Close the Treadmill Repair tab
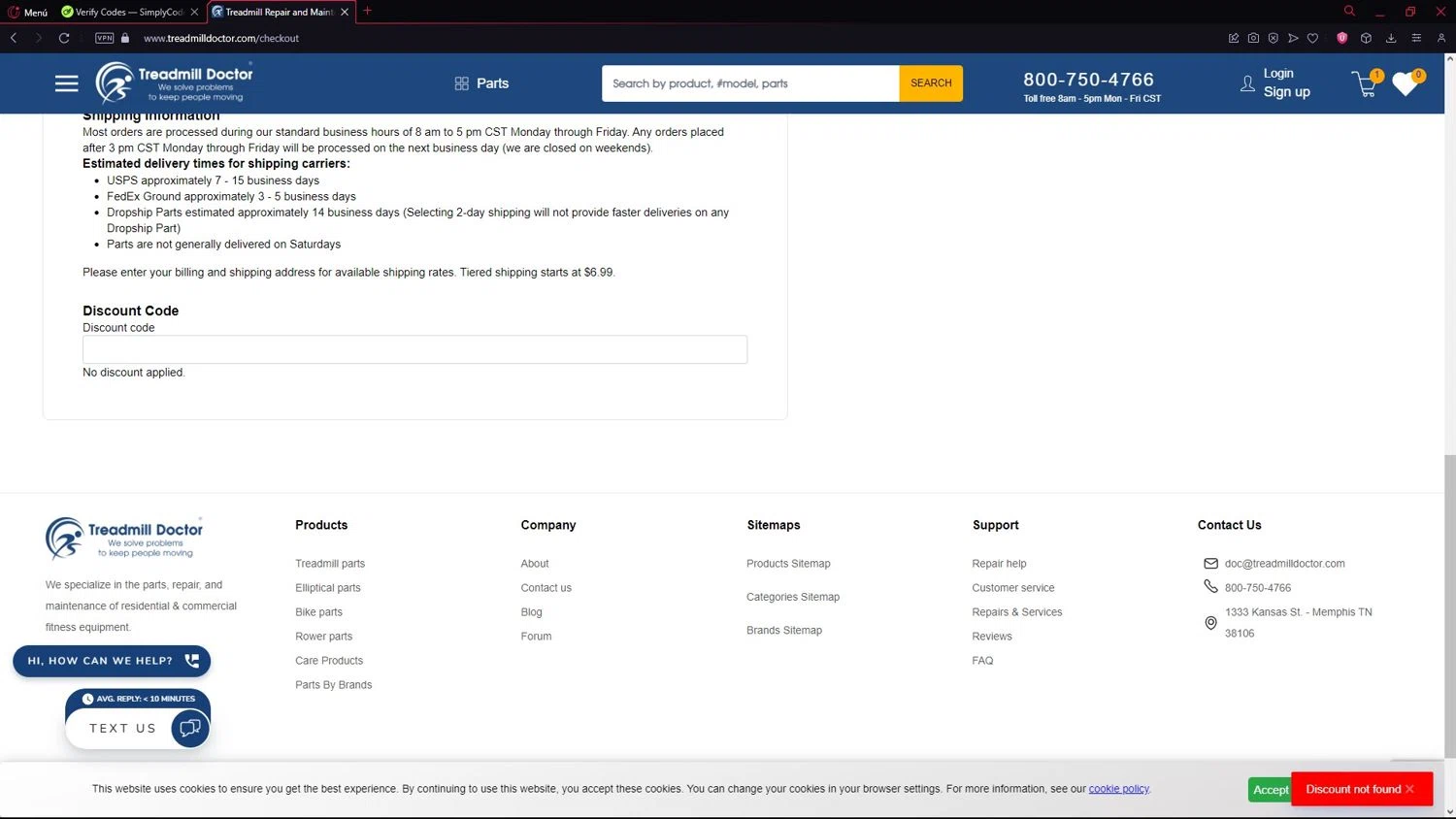 345,12
